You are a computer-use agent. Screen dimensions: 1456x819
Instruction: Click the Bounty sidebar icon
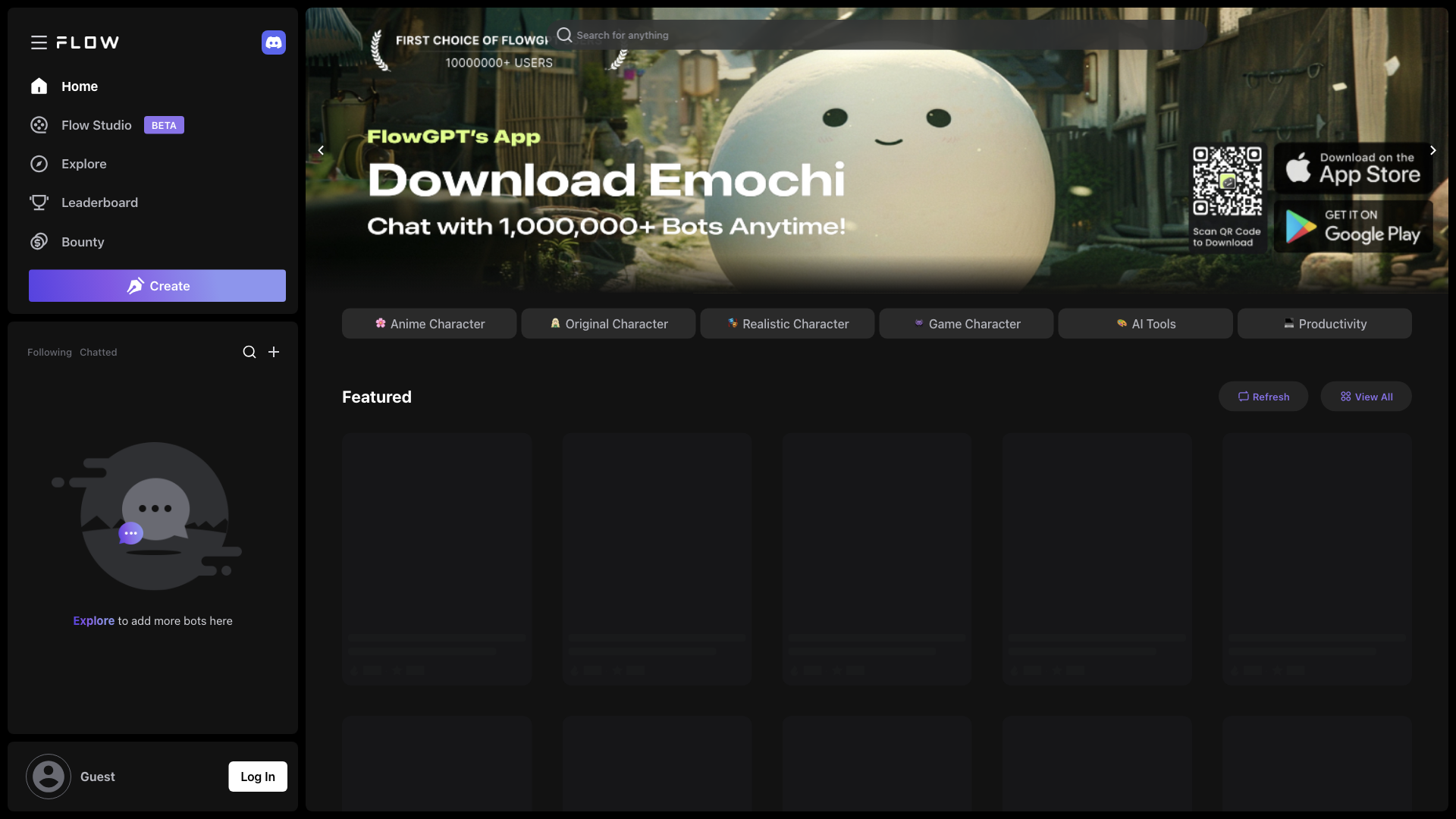(x=38, y=242)
